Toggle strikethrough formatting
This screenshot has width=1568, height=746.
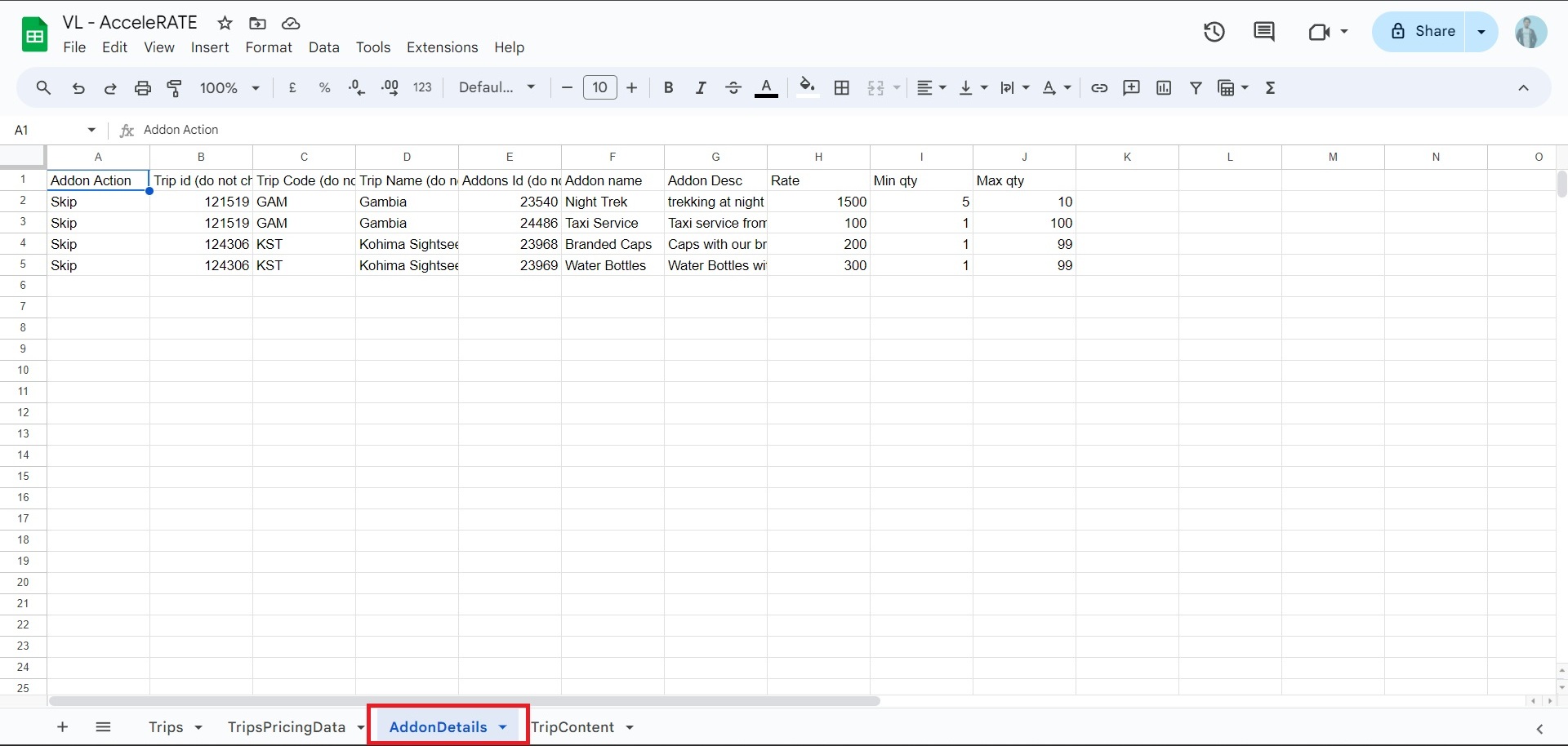733,88
